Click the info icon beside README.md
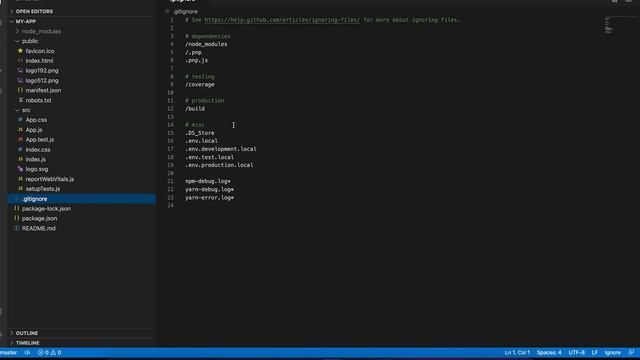Screen dimensions: 640x360 pyautogui.click(x=16, y=228)
